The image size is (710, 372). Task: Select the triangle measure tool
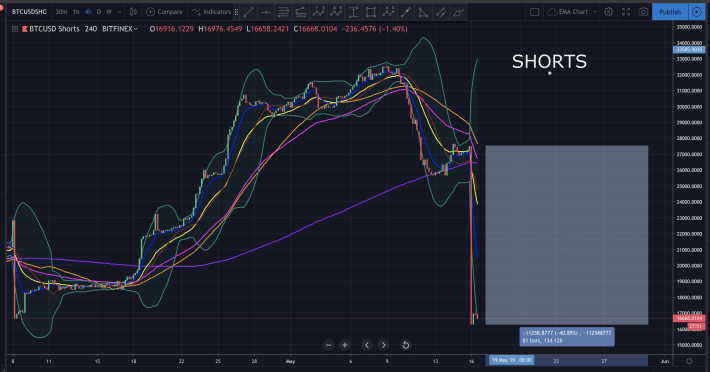(x=423, y=12)
